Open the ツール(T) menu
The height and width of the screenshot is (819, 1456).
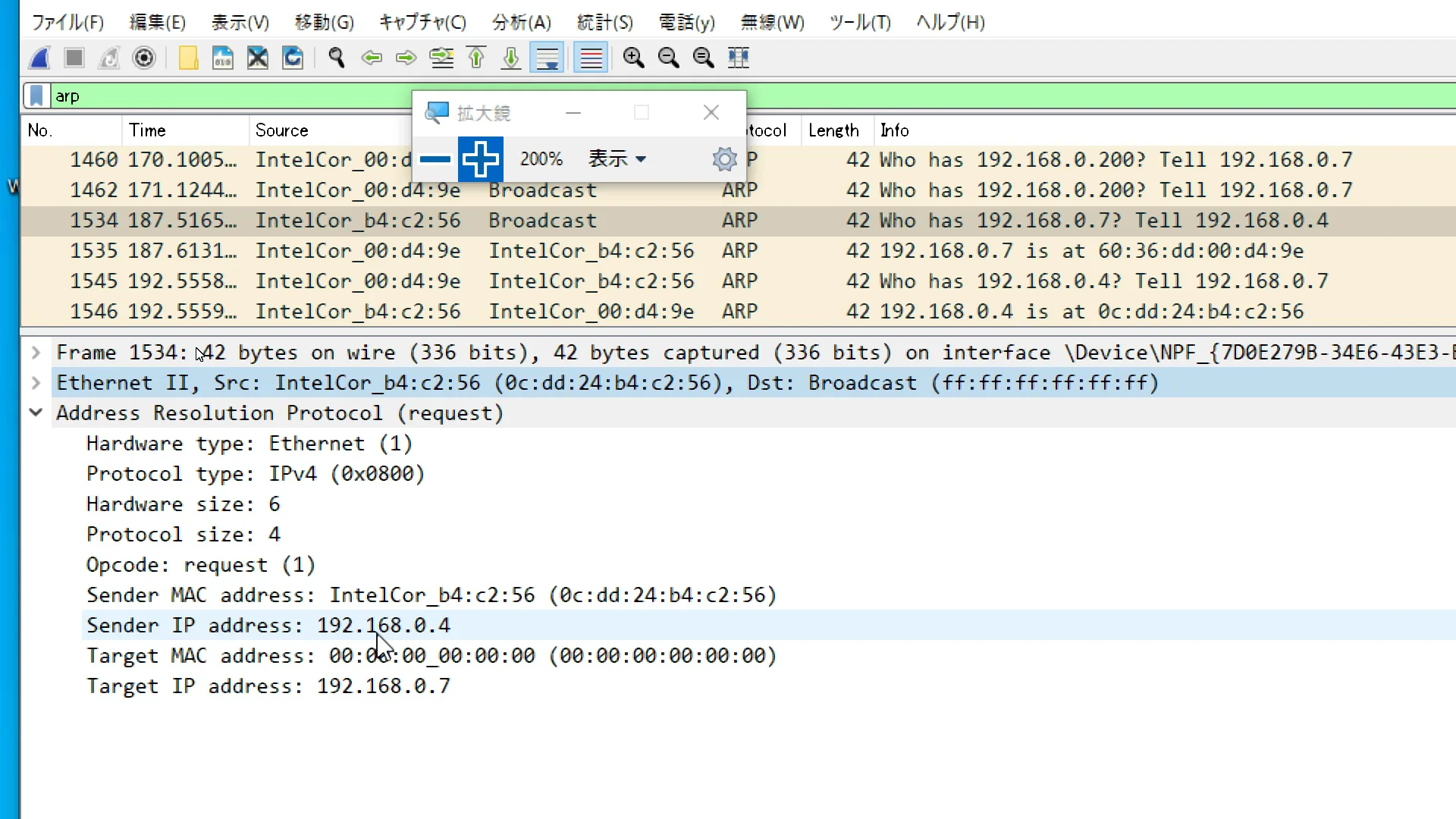860,22
